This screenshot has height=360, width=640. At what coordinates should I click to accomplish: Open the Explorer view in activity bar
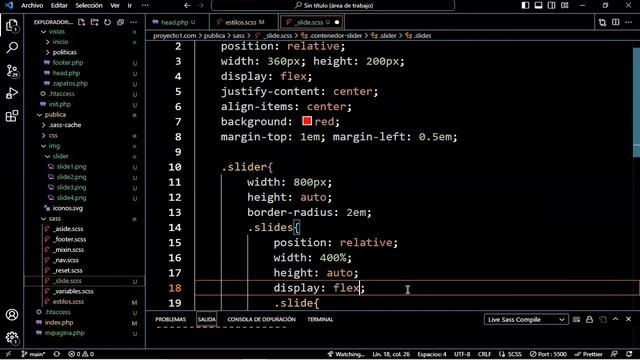click(12, 26)
